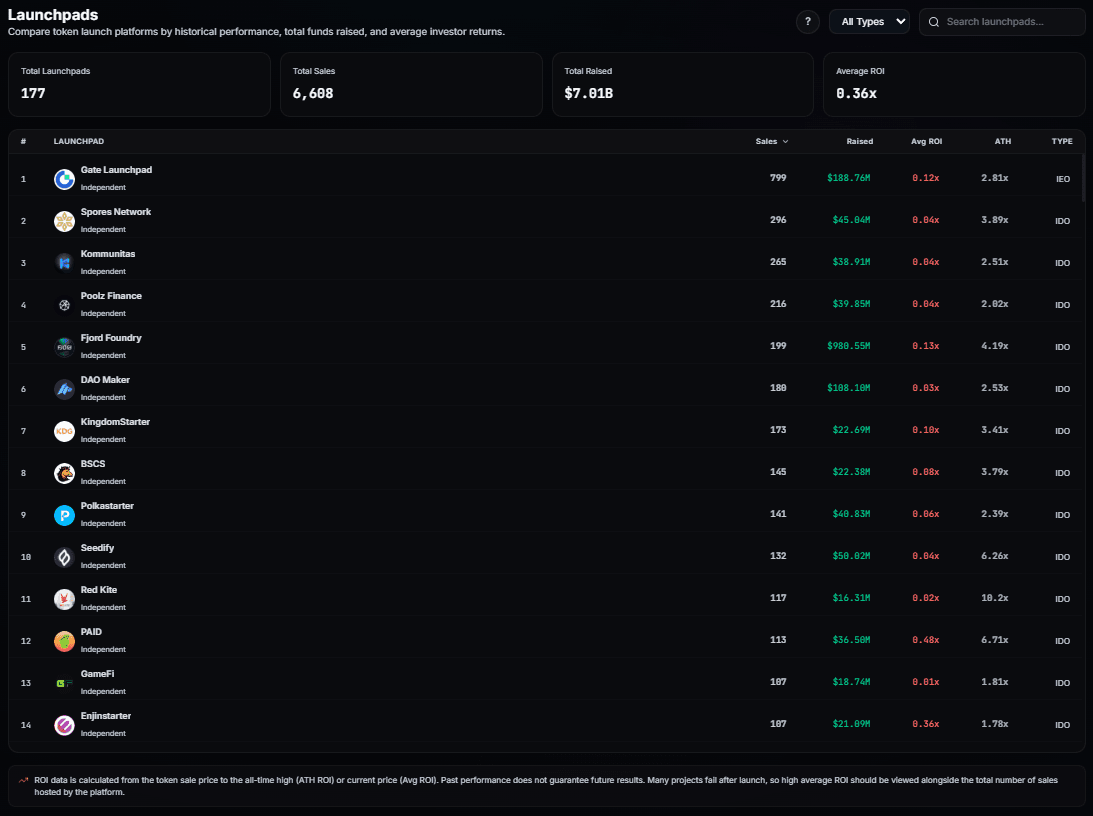Click the Total Raised $7.01B card
This screenshot has height=816, width=1093.
[x=682, y=84]
